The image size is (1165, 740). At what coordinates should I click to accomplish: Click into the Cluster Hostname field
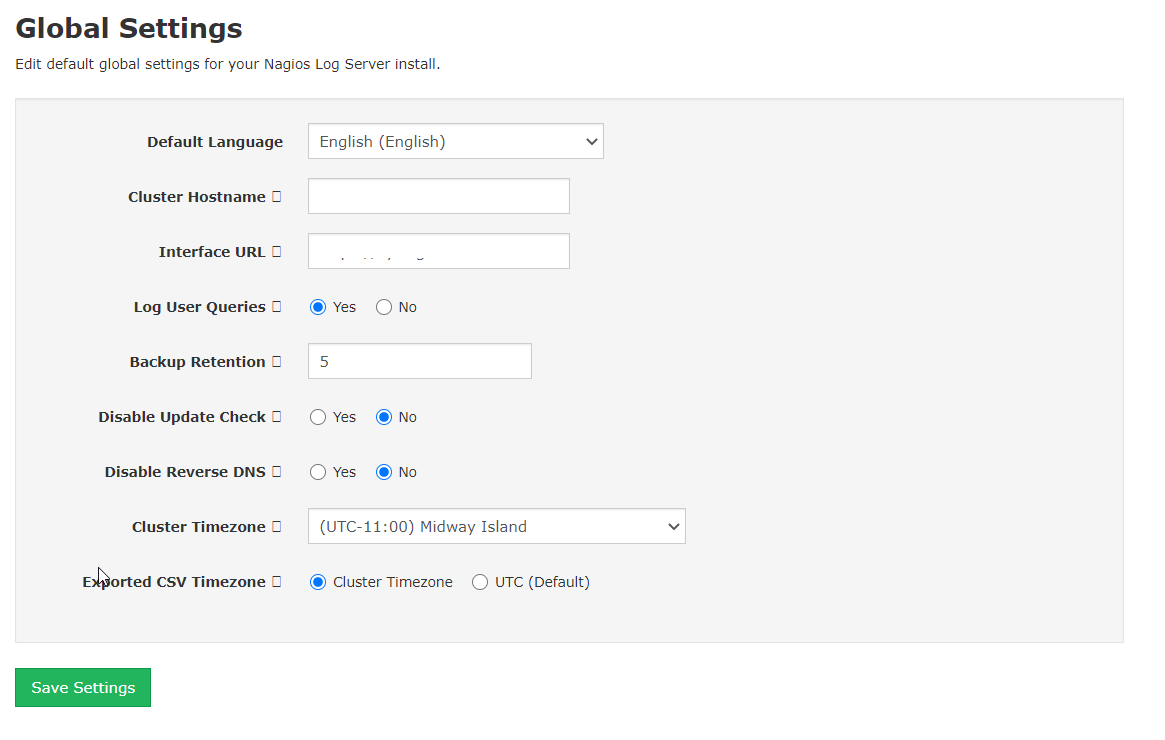[x=438, y=197]
